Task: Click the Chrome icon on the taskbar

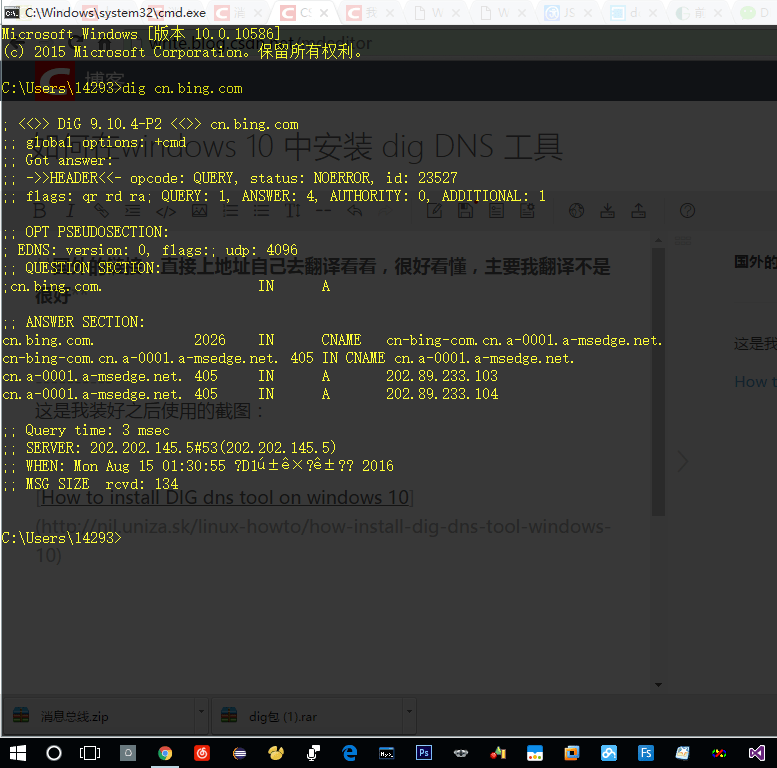Action: click(165, 753)
